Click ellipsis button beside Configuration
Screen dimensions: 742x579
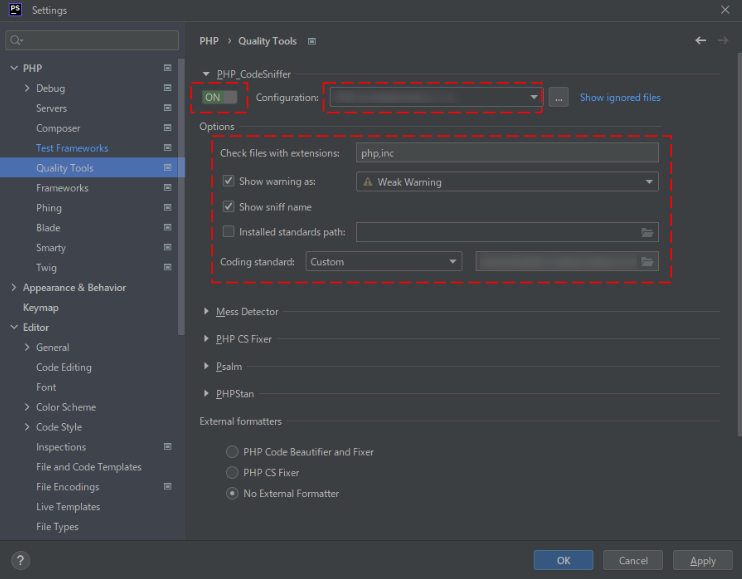click(x=558, y=98)
